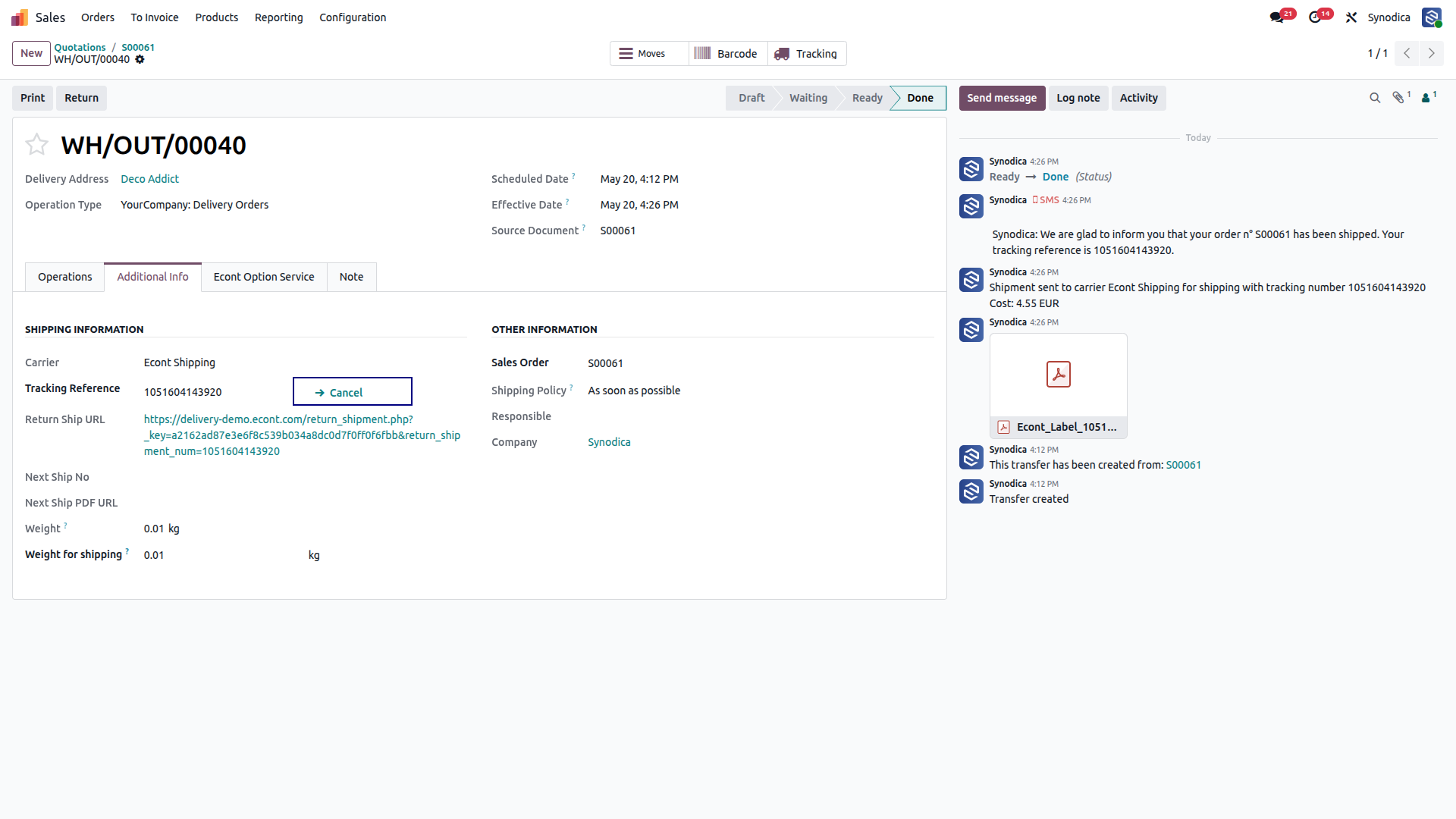Open S00061 link in chatter message

[1184, 465]
